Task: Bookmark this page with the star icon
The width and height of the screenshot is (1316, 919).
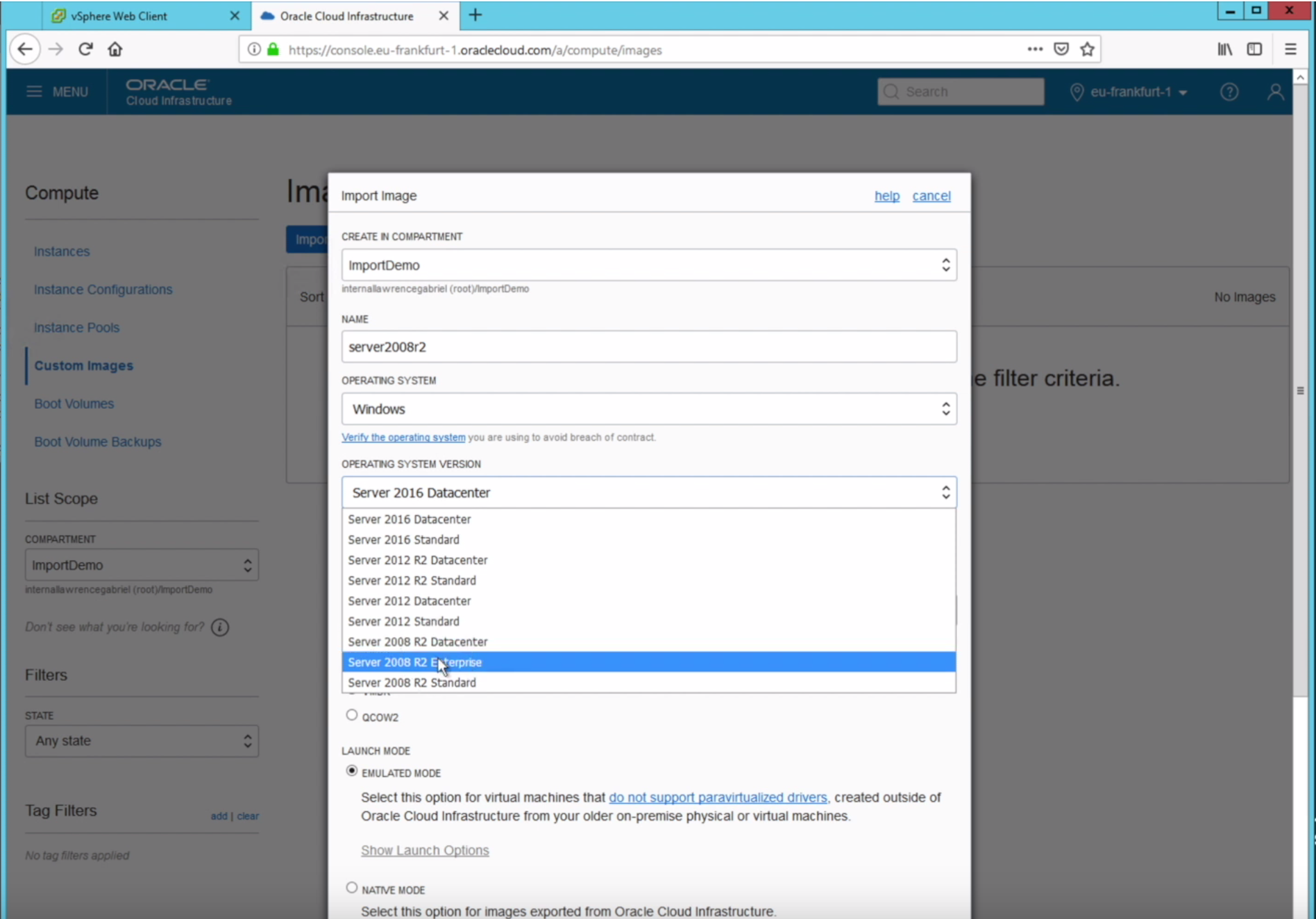Action: point(1088,49)
